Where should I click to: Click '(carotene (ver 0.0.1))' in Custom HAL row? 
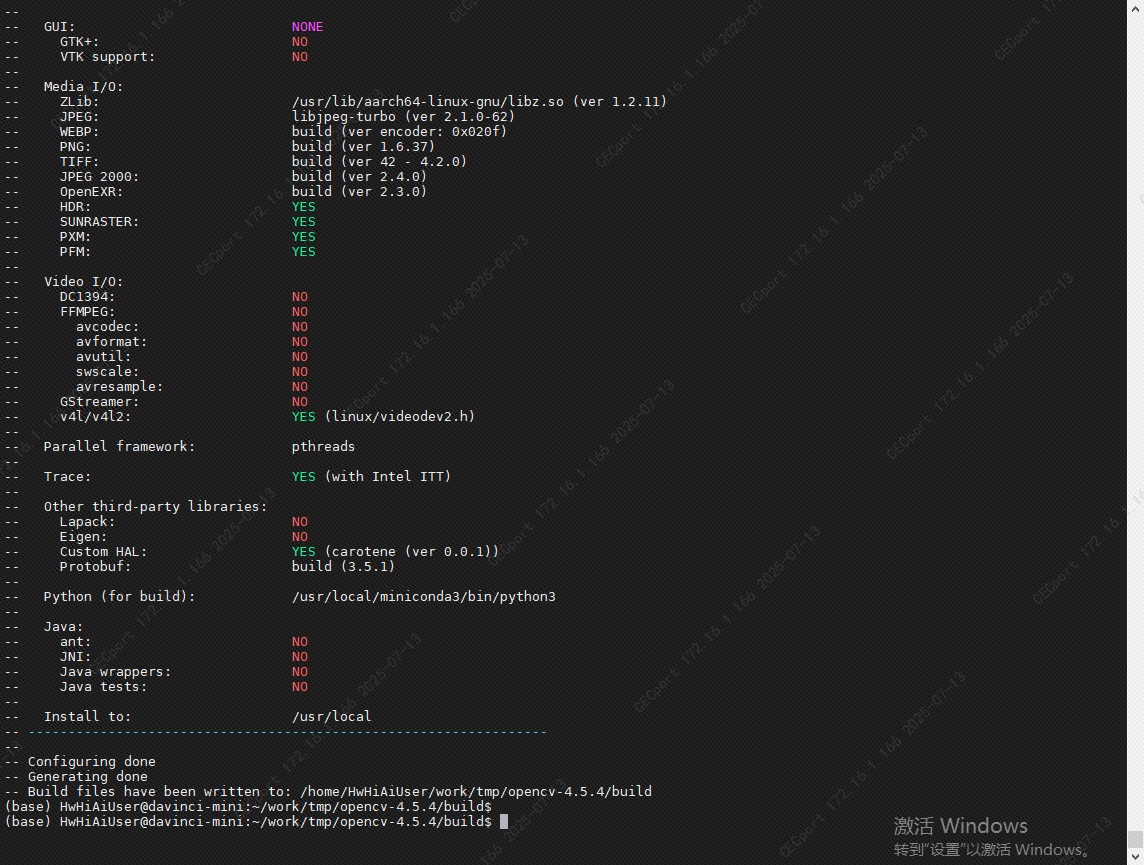coord(411,551)
